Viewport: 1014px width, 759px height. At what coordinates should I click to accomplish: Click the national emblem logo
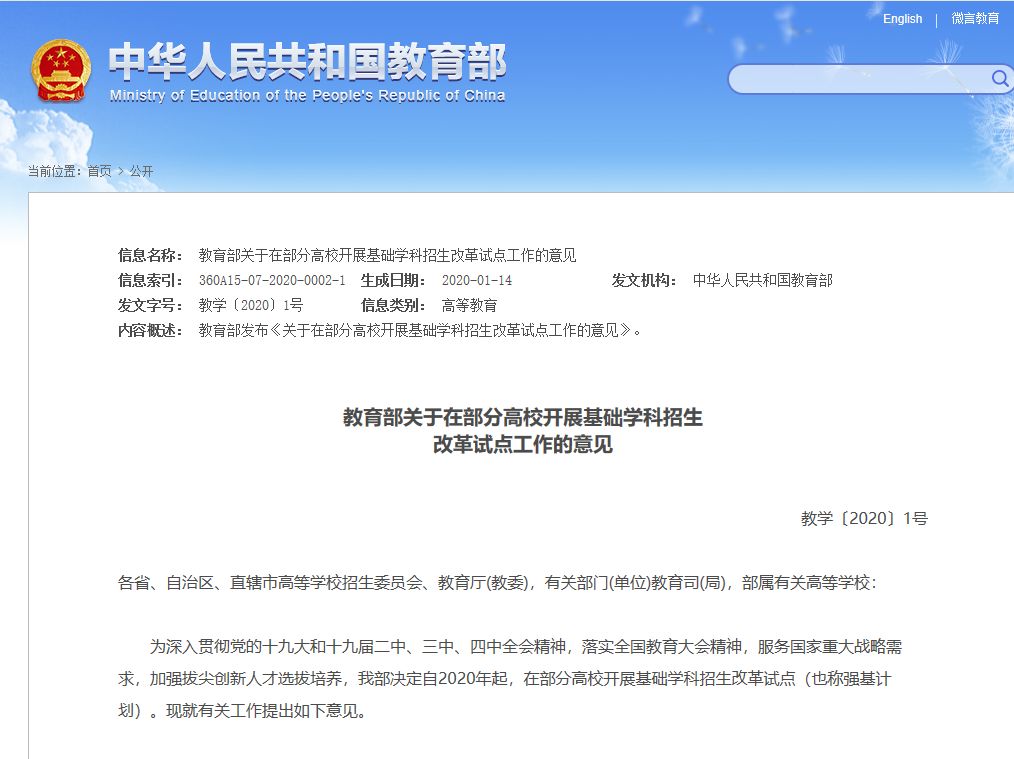click(x=63, y=71)
